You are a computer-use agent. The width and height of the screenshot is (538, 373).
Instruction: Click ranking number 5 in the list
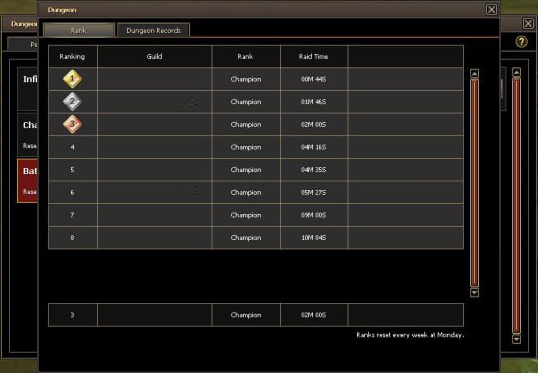[x=72, y=170]
